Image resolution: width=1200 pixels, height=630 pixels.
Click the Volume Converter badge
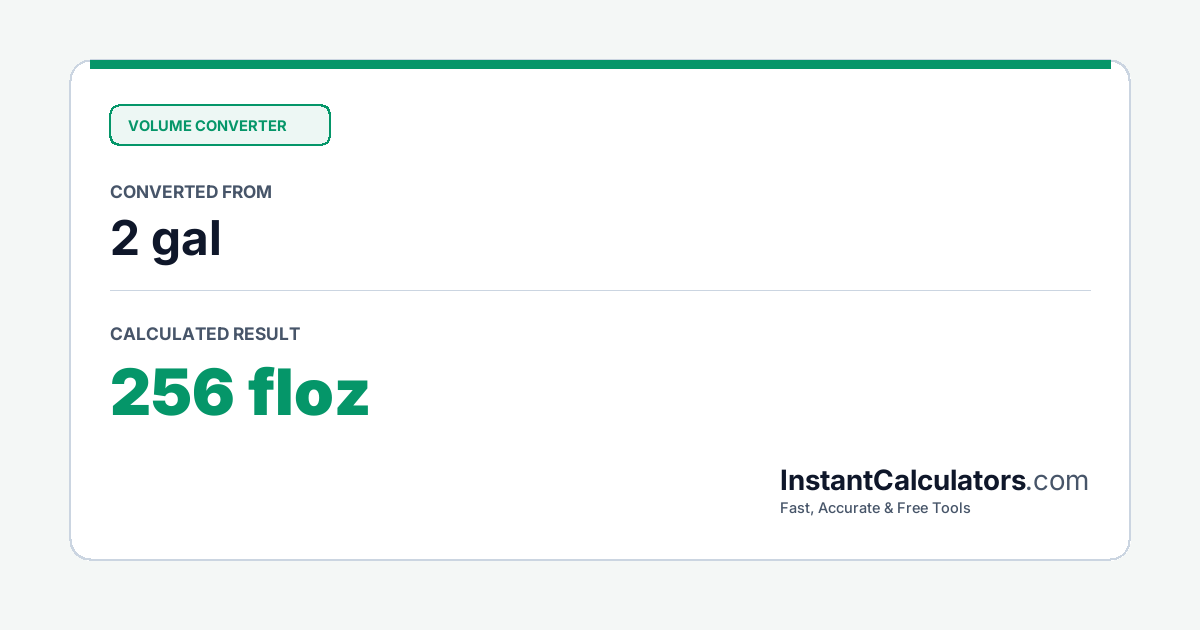click(x=219, y=125)
